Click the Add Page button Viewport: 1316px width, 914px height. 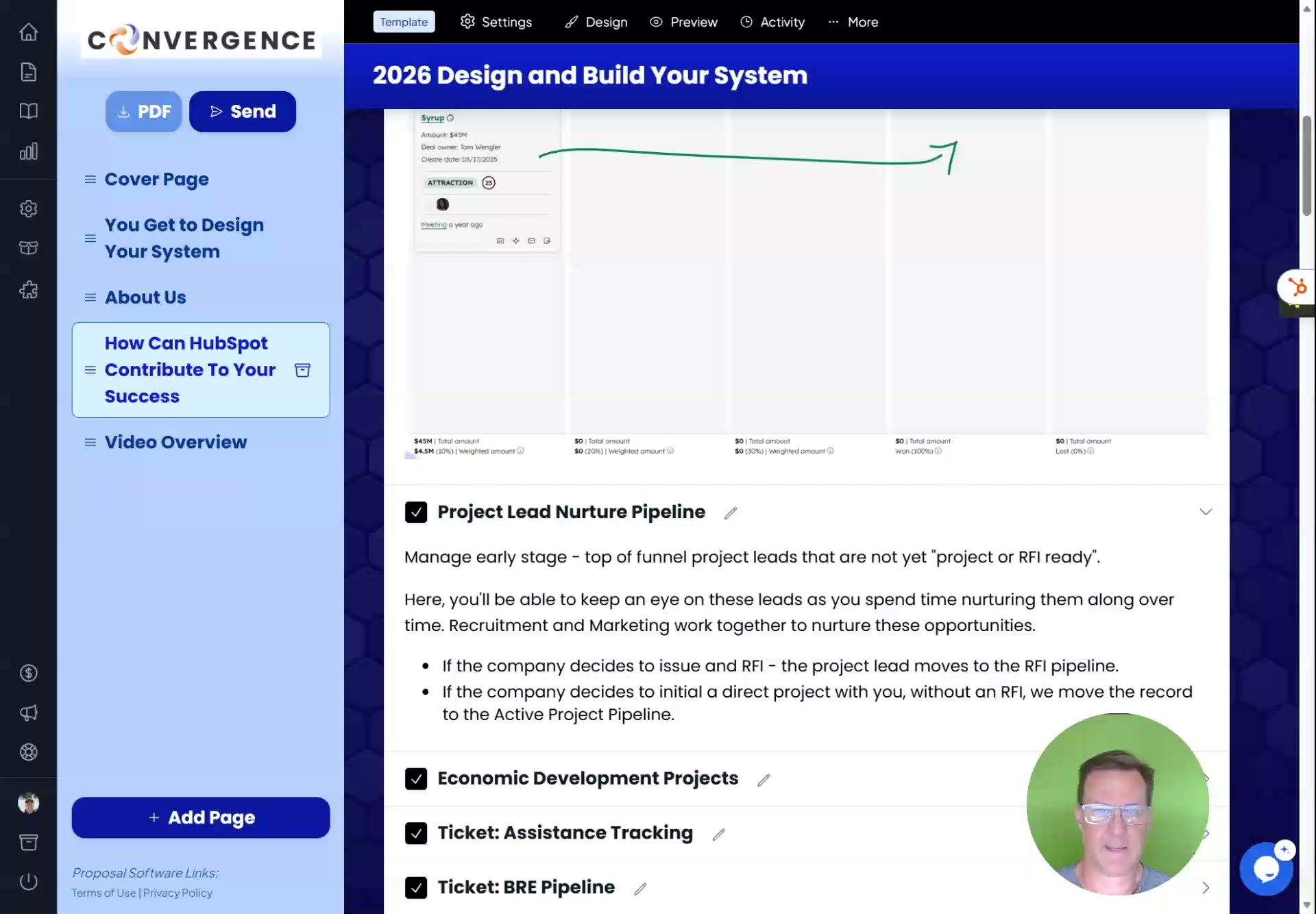pos(201,817)
